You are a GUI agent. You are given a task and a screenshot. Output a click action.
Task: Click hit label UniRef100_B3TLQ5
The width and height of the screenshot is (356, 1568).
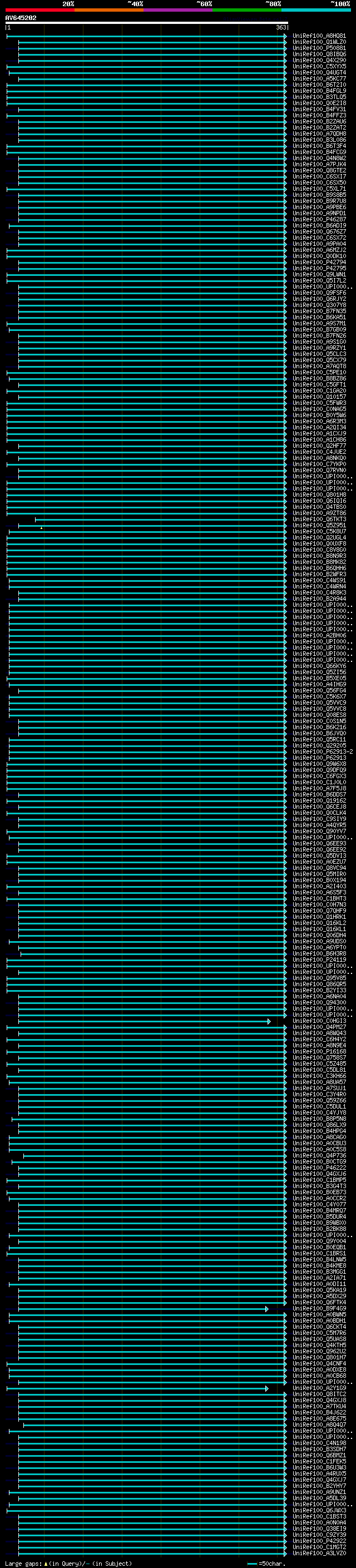click(x=319, y=97)
